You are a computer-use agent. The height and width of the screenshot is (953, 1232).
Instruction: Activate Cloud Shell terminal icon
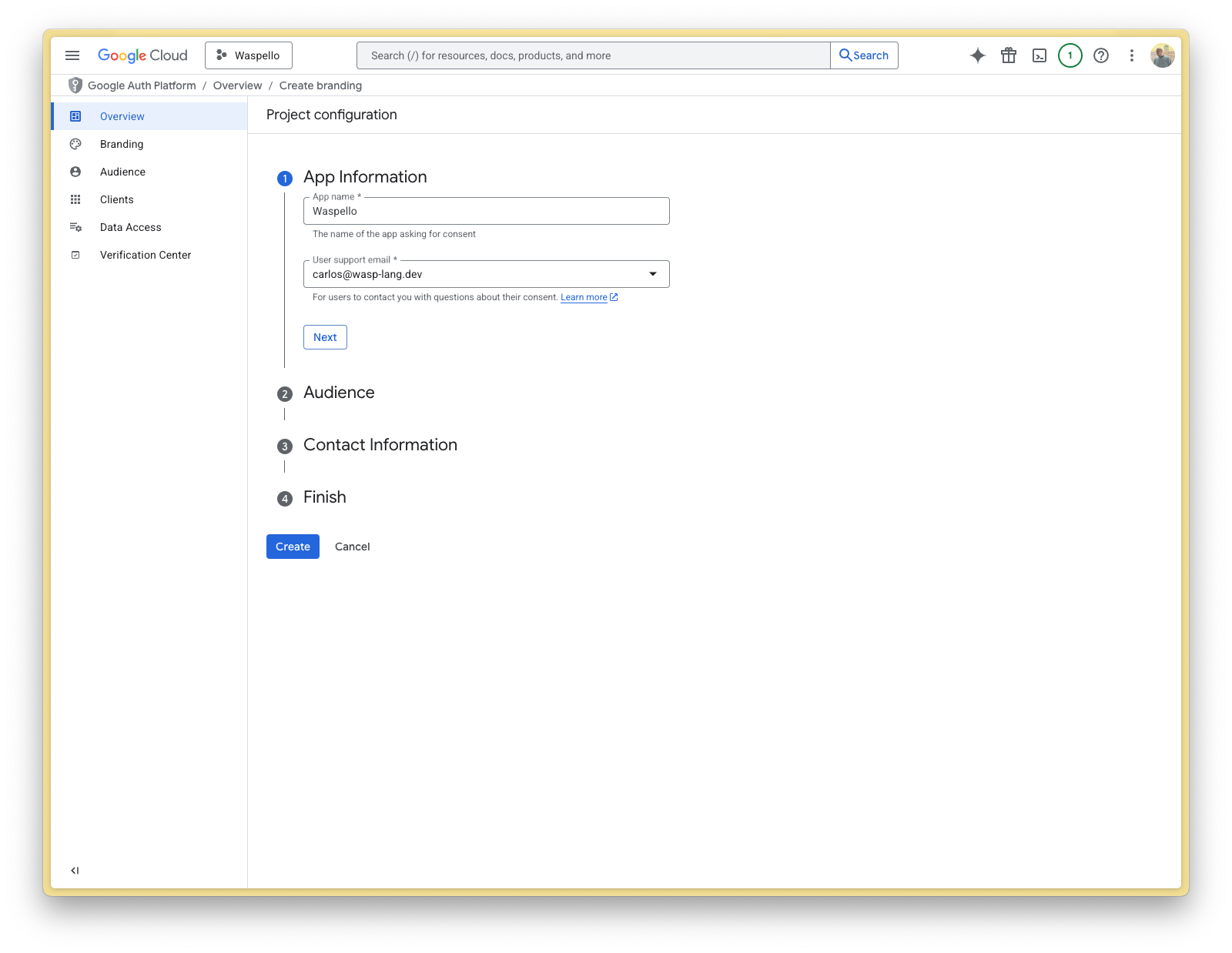(1039, 55)
